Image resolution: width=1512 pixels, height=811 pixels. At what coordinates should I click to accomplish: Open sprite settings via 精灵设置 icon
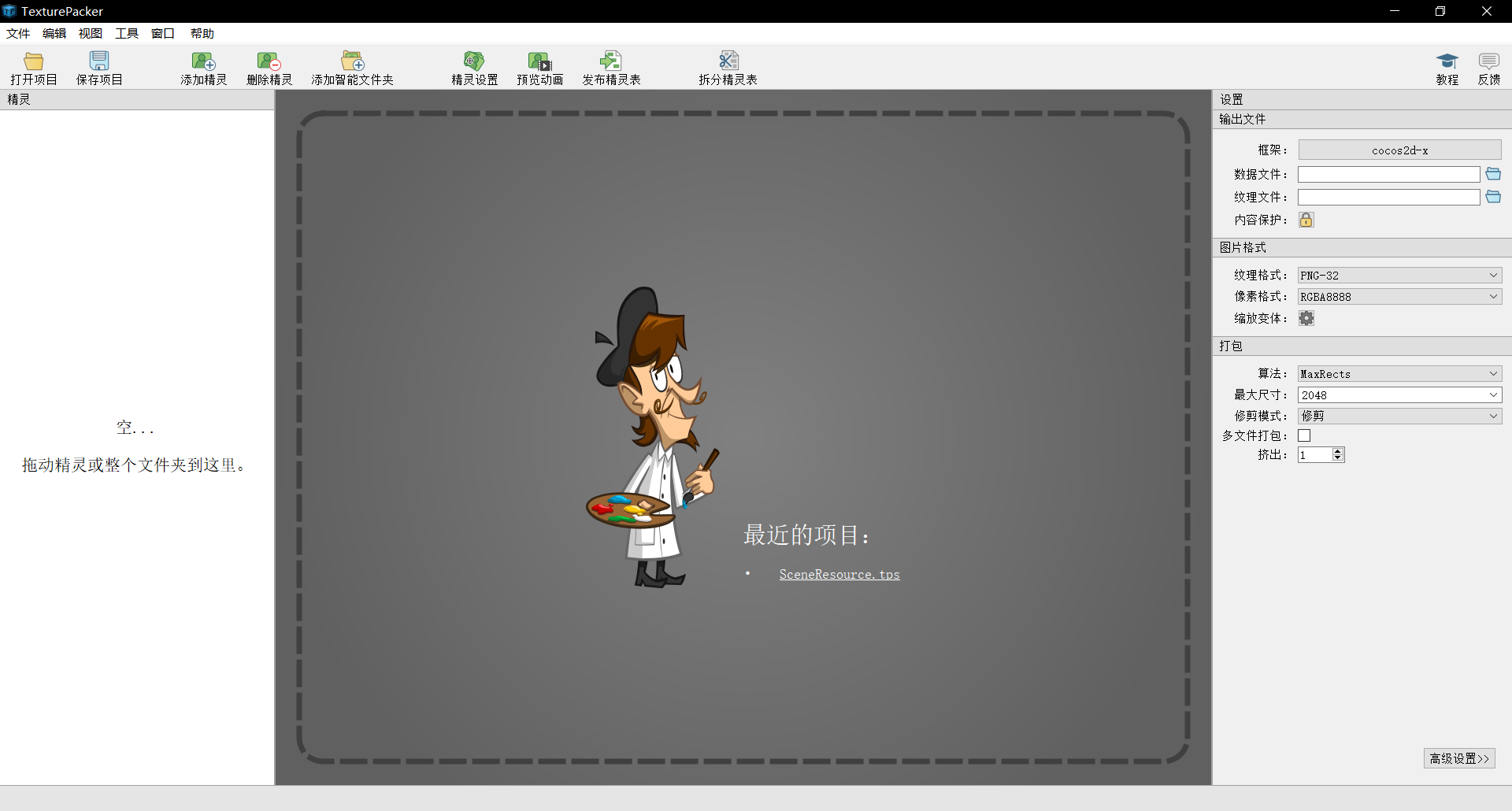click(474, 67)
